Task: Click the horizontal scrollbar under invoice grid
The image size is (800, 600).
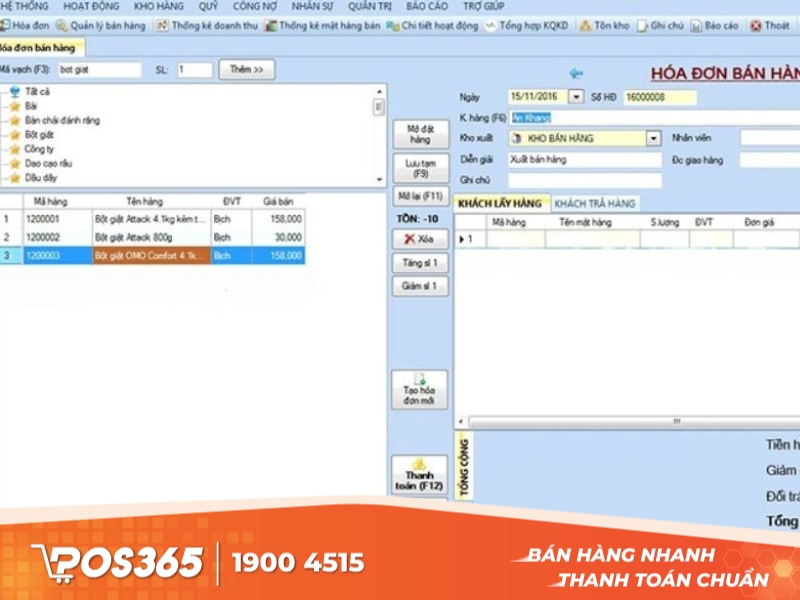Action: tap(630, 421)
